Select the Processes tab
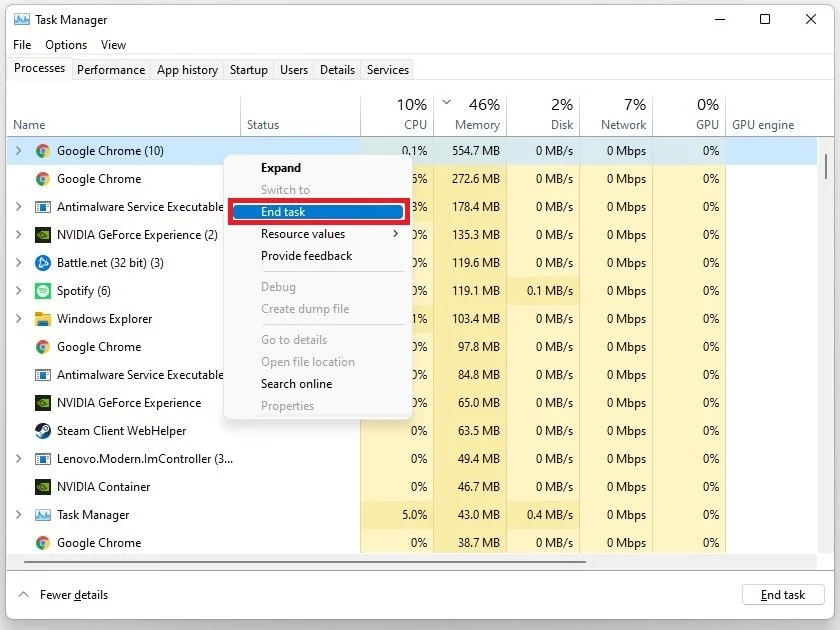 click(x=40, y=69)
